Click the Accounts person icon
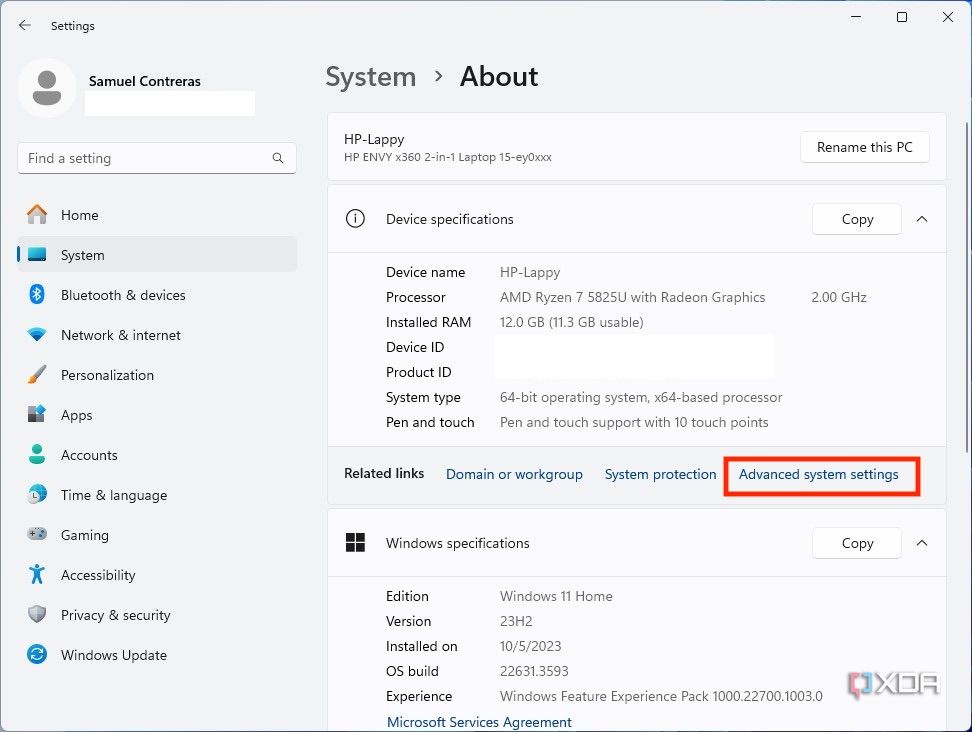The image size is (972, 732). [x=37, y=454]
